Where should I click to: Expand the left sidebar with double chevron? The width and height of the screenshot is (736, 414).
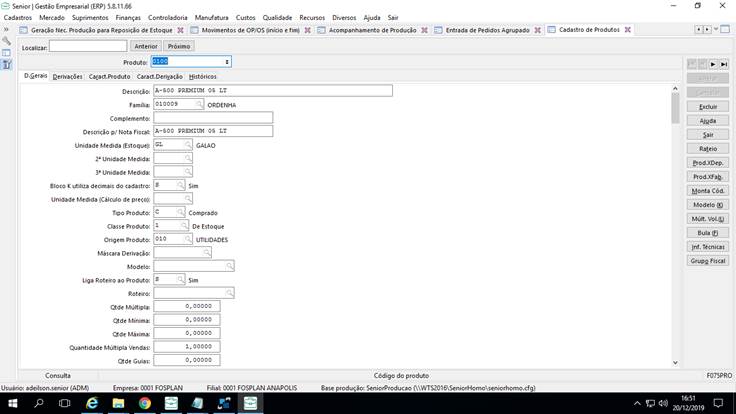click(x=6, y=30)
